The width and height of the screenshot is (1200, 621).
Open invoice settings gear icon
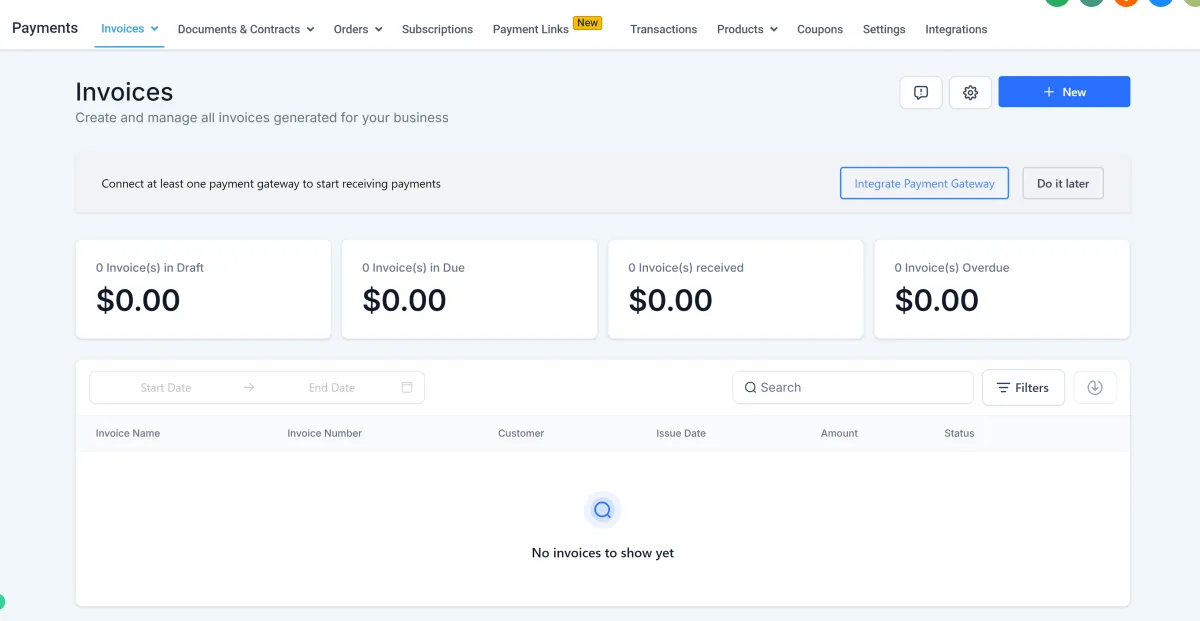coord(970,92)
